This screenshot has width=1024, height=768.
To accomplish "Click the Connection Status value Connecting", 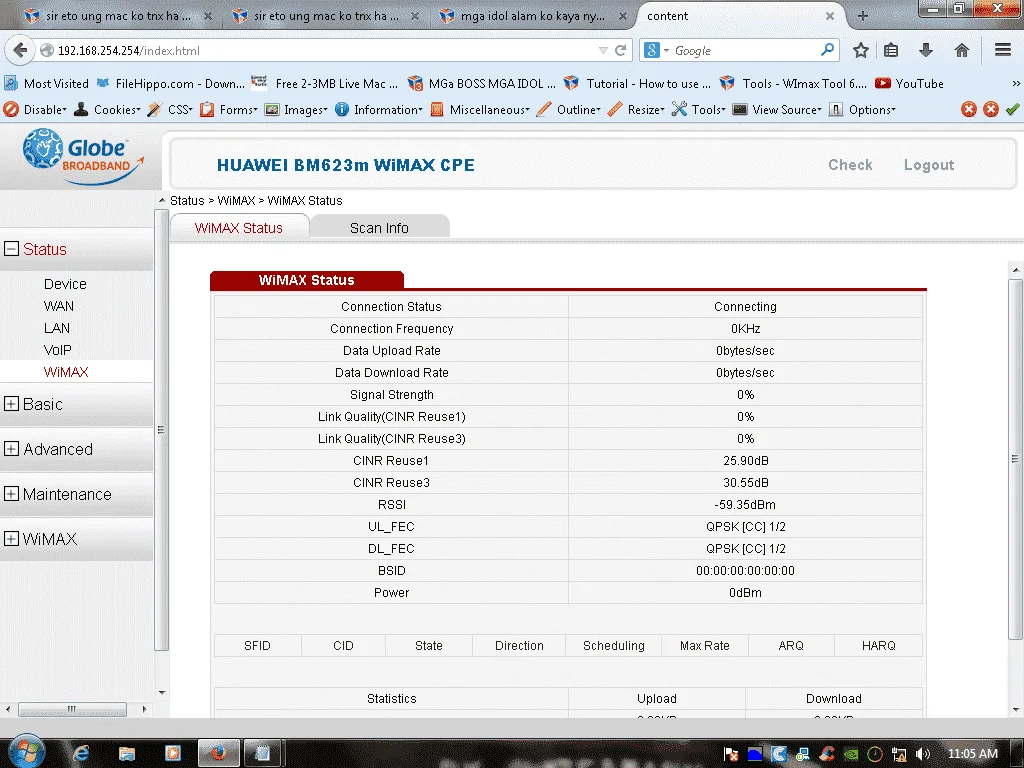I will coord(745,307).
